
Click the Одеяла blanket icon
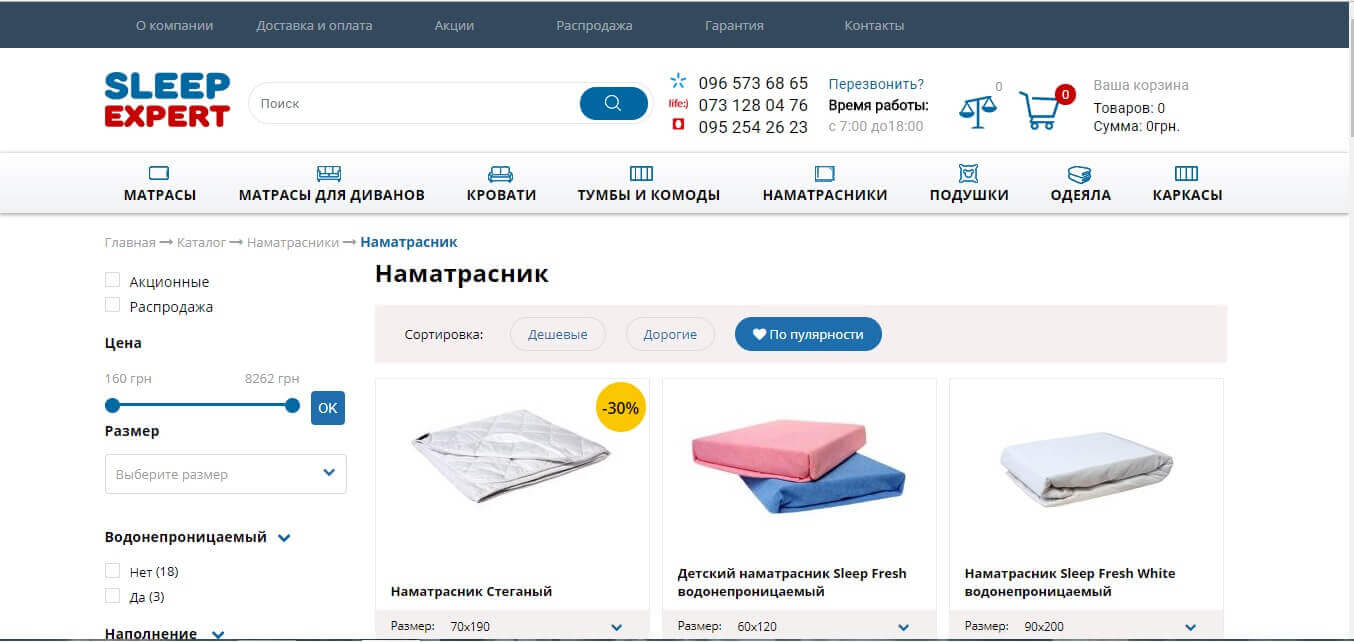pyautogui.click(x=1080, y=171)
